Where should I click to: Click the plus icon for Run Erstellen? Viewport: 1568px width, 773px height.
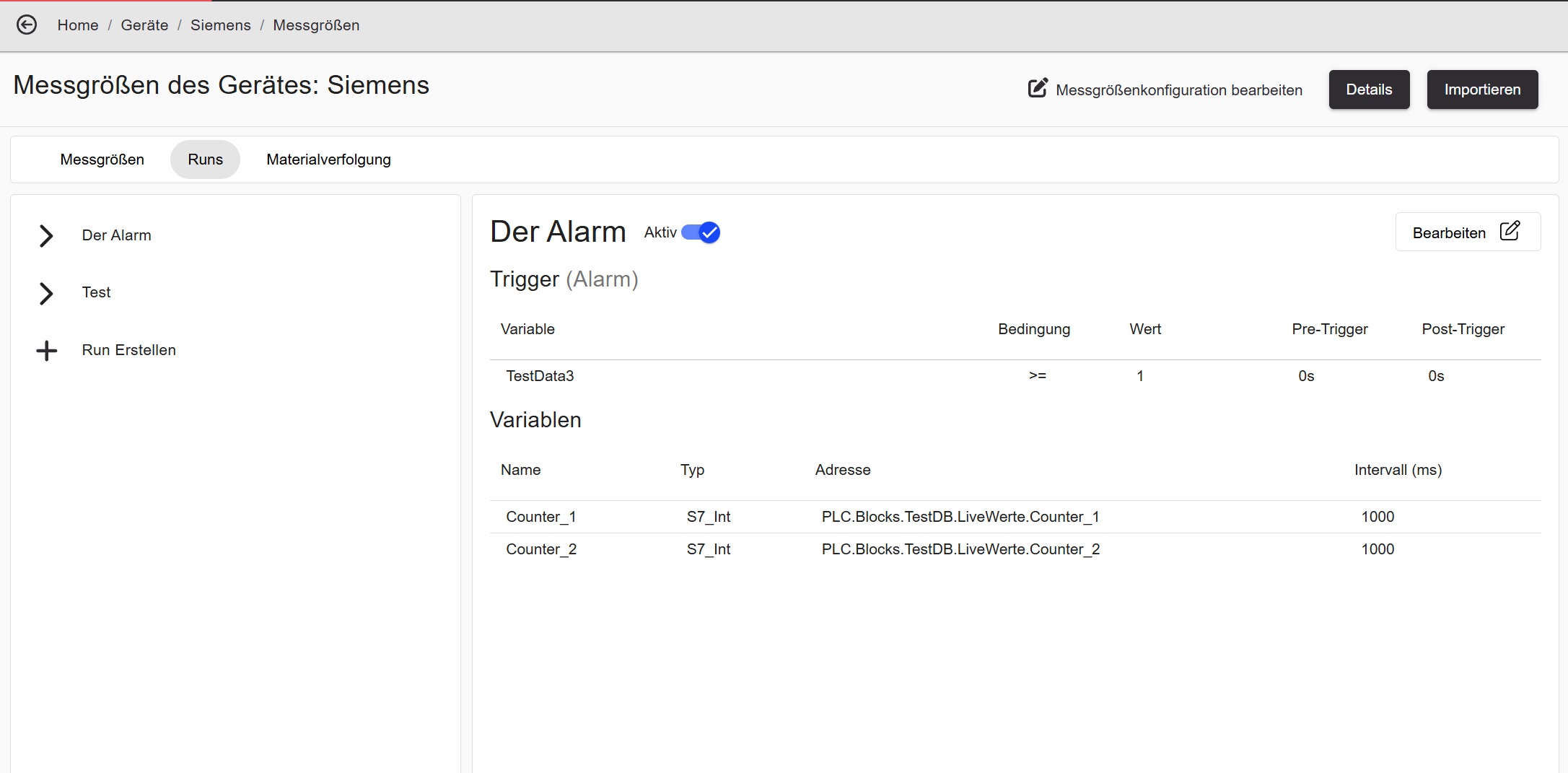[x=47, y=351]
